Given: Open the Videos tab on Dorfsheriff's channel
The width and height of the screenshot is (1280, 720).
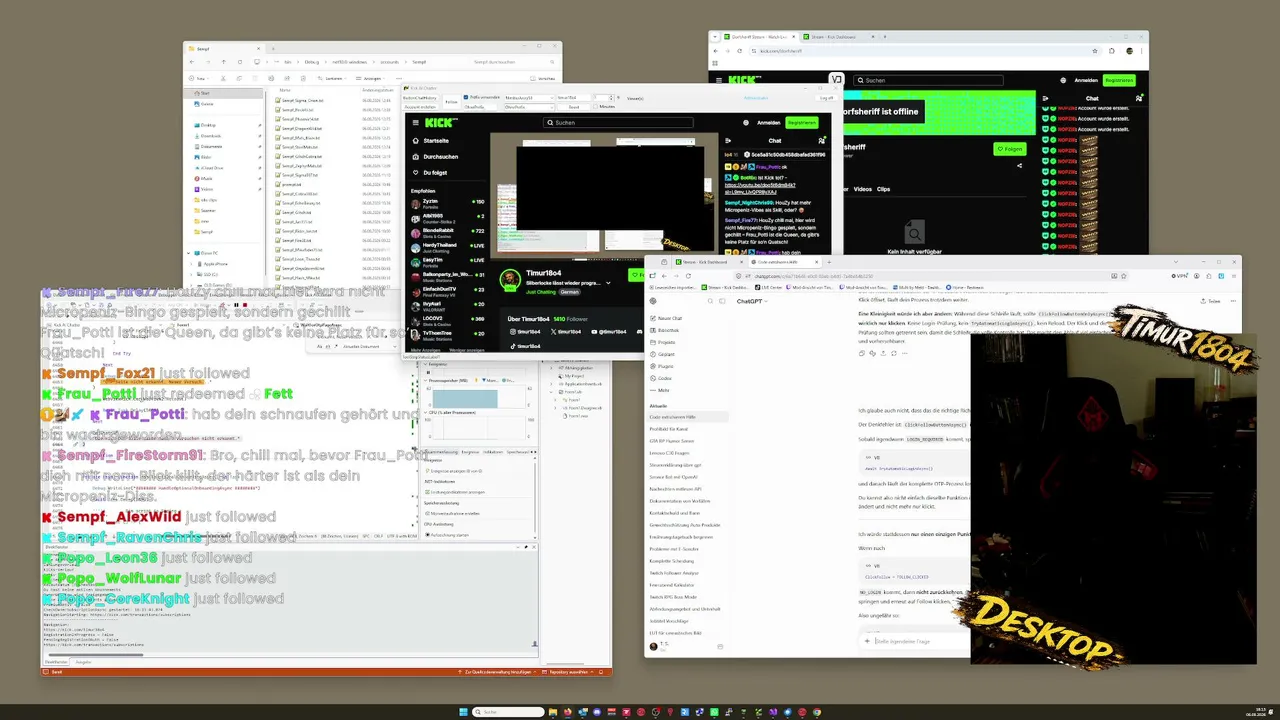Looking at the screenshot, I should point(862,189).
